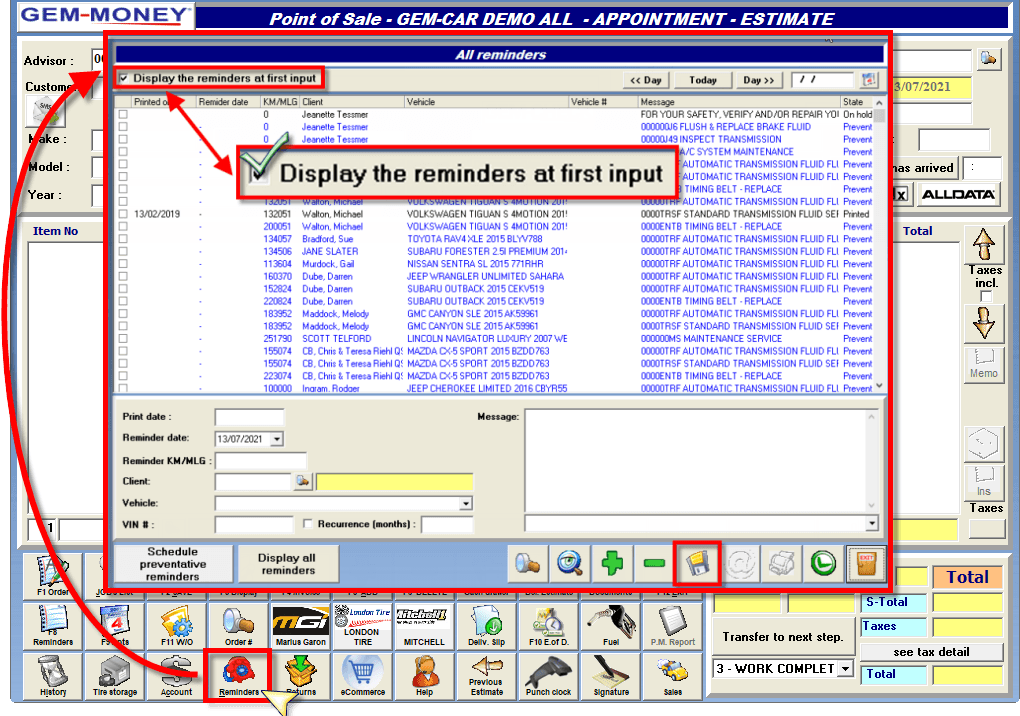Check the Recurrence (months) checkbox
Image resolution: width=1020 pixels, height=716 pixels.
(x=308, y=524)
